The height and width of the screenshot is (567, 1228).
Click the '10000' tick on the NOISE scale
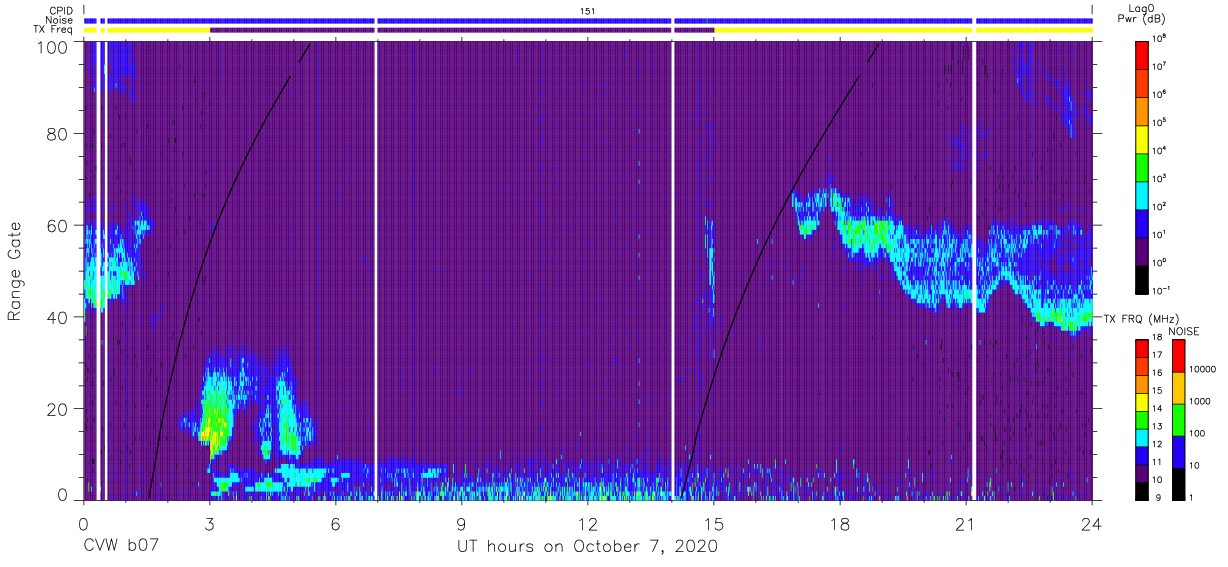coord(1201,369)
